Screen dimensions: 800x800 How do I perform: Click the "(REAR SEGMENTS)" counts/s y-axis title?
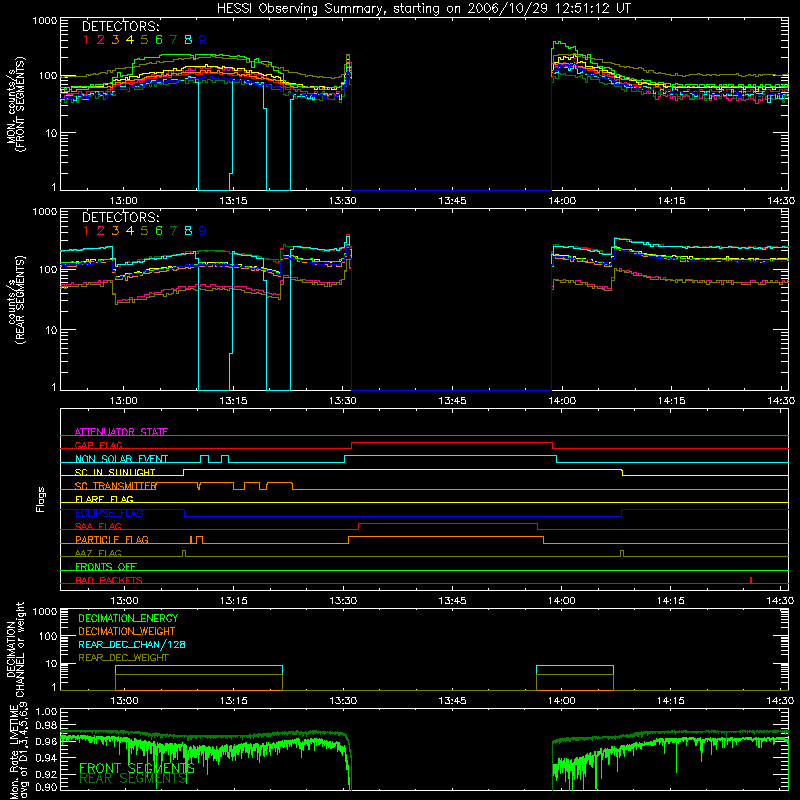20,300
